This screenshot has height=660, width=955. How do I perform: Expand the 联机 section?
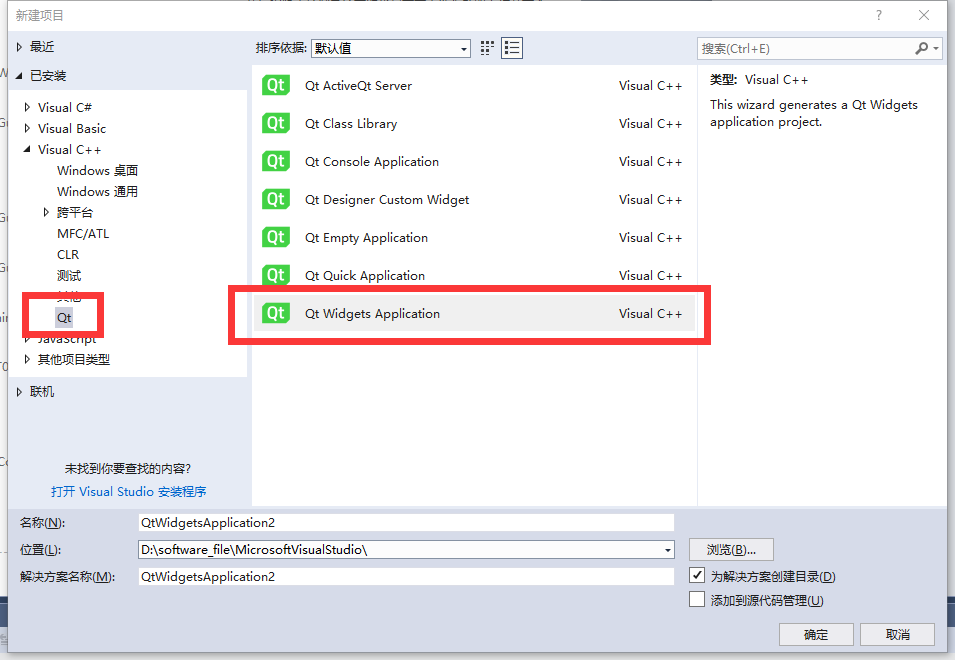pos(19,391)
